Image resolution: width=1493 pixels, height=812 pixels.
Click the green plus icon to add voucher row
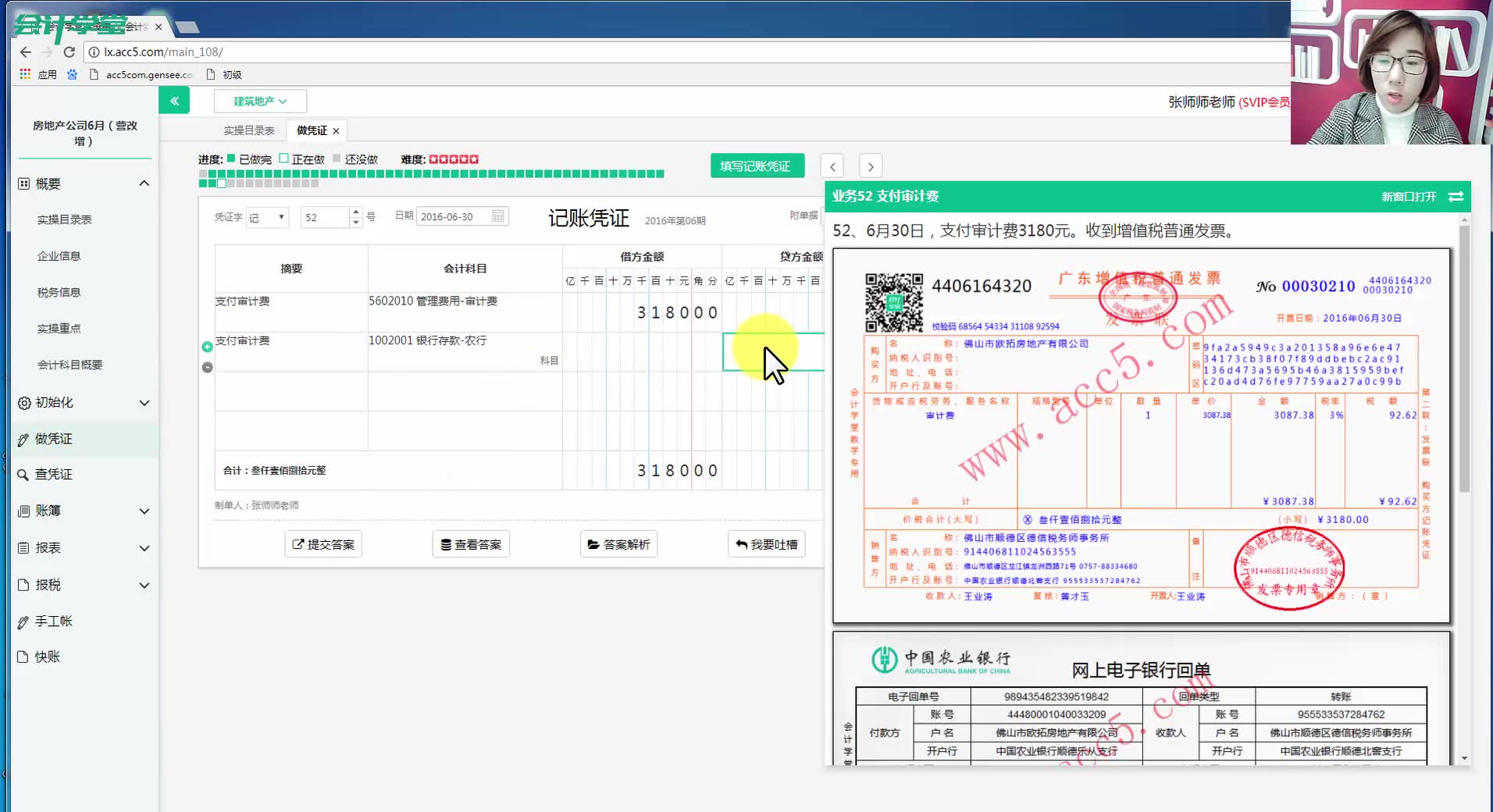coord(206,346)
